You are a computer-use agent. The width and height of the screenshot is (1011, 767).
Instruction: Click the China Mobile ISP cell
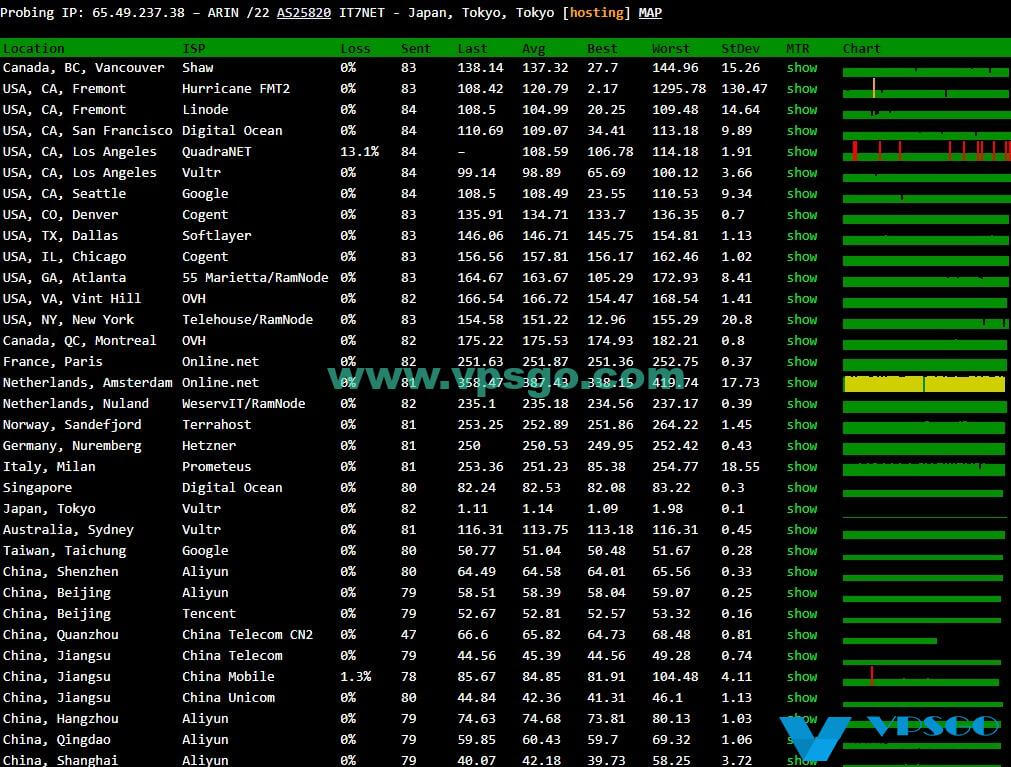coord(228,677)
